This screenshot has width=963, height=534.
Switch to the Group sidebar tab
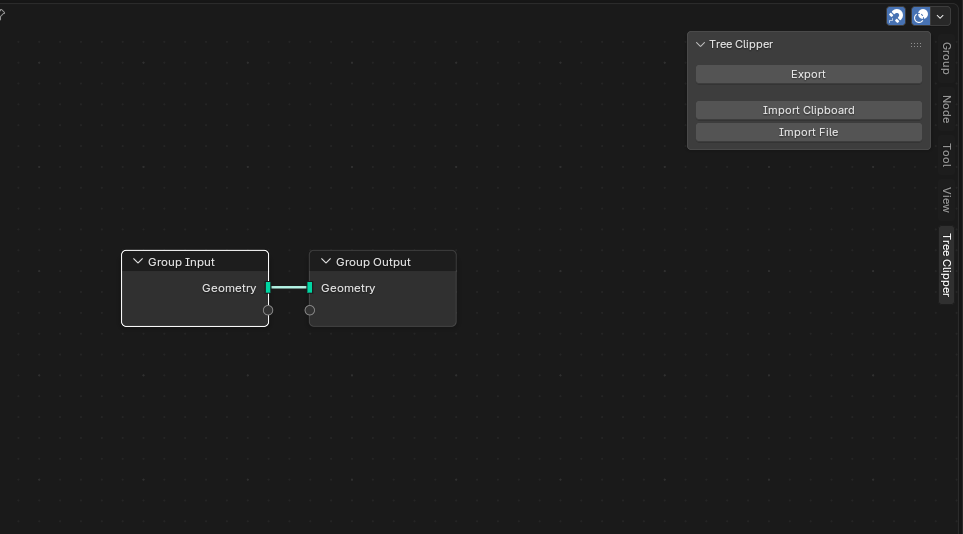tap(946, 58)
